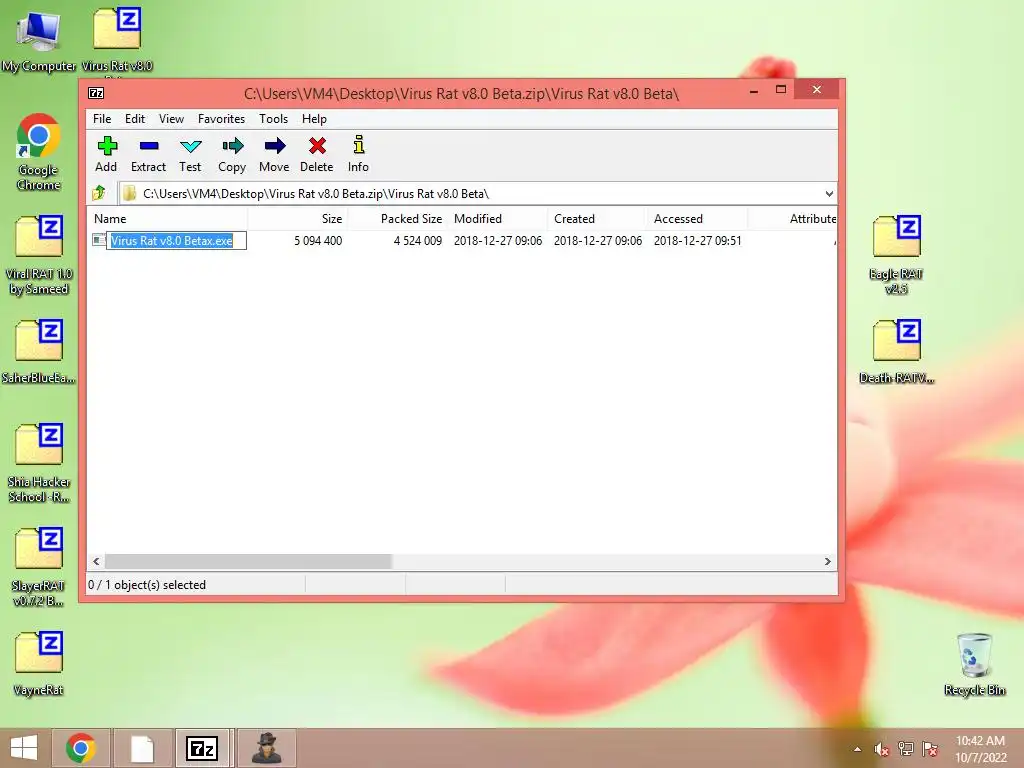Click network tray icon
Image resolution: width=1024 pixels, height=768 pixels.
pyautogui.click(x=906, y=749)
